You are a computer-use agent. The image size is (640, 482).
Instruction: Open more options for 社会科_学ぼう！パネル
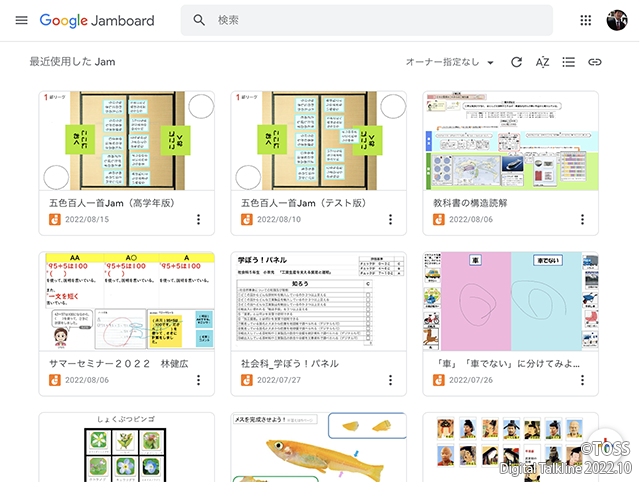point(390,380)
